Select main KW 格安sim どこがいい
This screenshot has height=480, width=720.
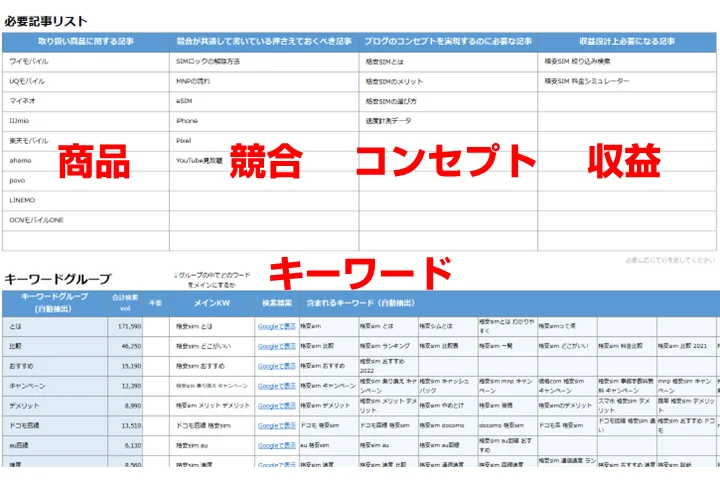[212, 346]
